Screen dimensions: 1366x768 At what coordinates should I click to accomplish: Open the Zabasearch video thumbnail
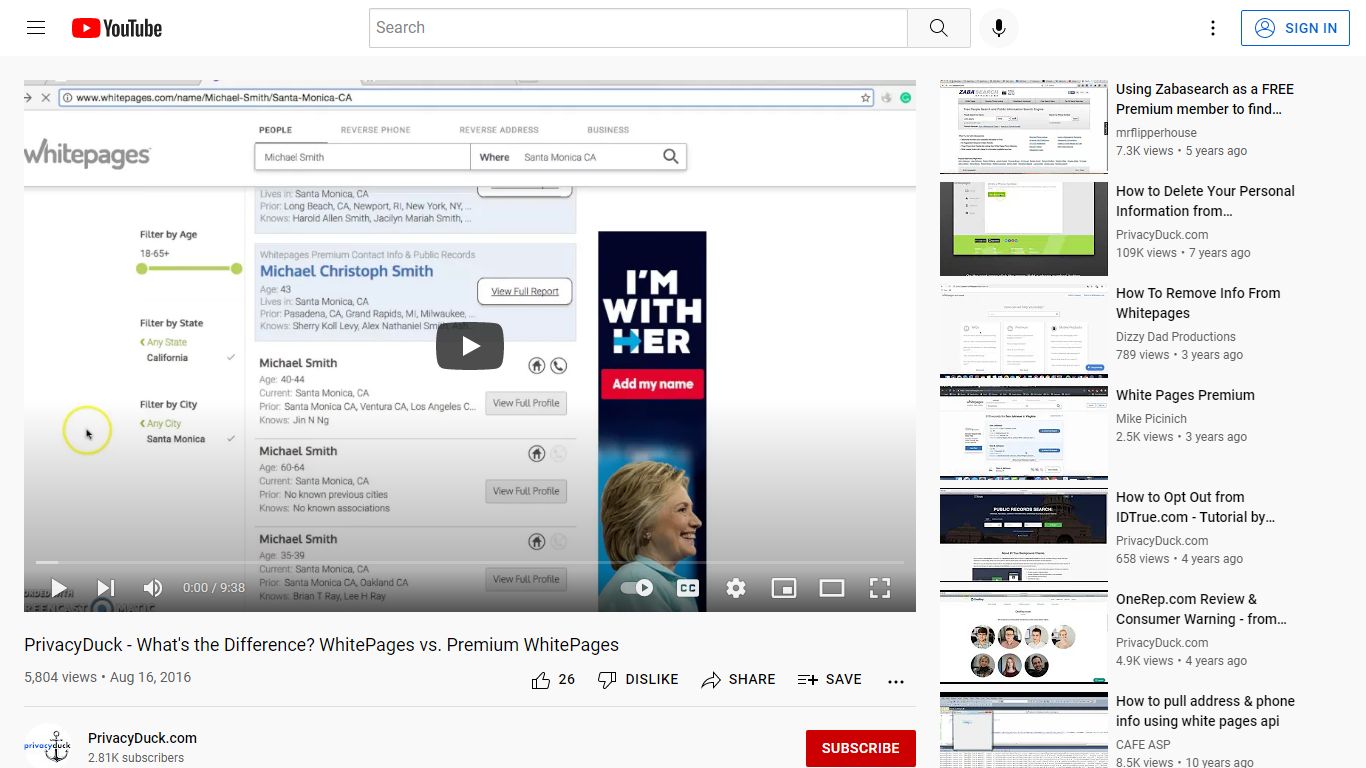[1024, 127]
